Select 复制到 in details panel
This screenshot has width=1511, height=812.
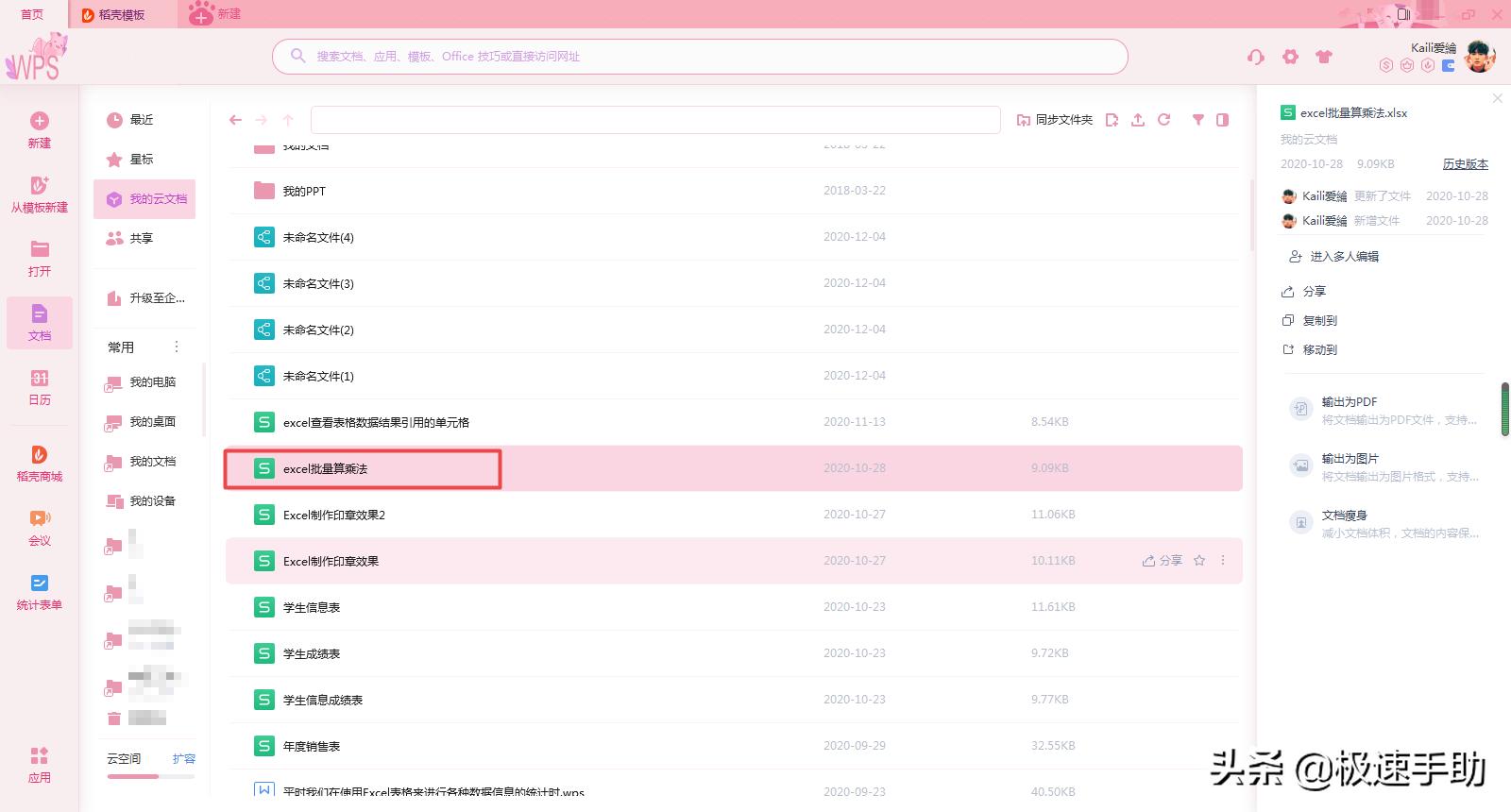click(1310, 321)
